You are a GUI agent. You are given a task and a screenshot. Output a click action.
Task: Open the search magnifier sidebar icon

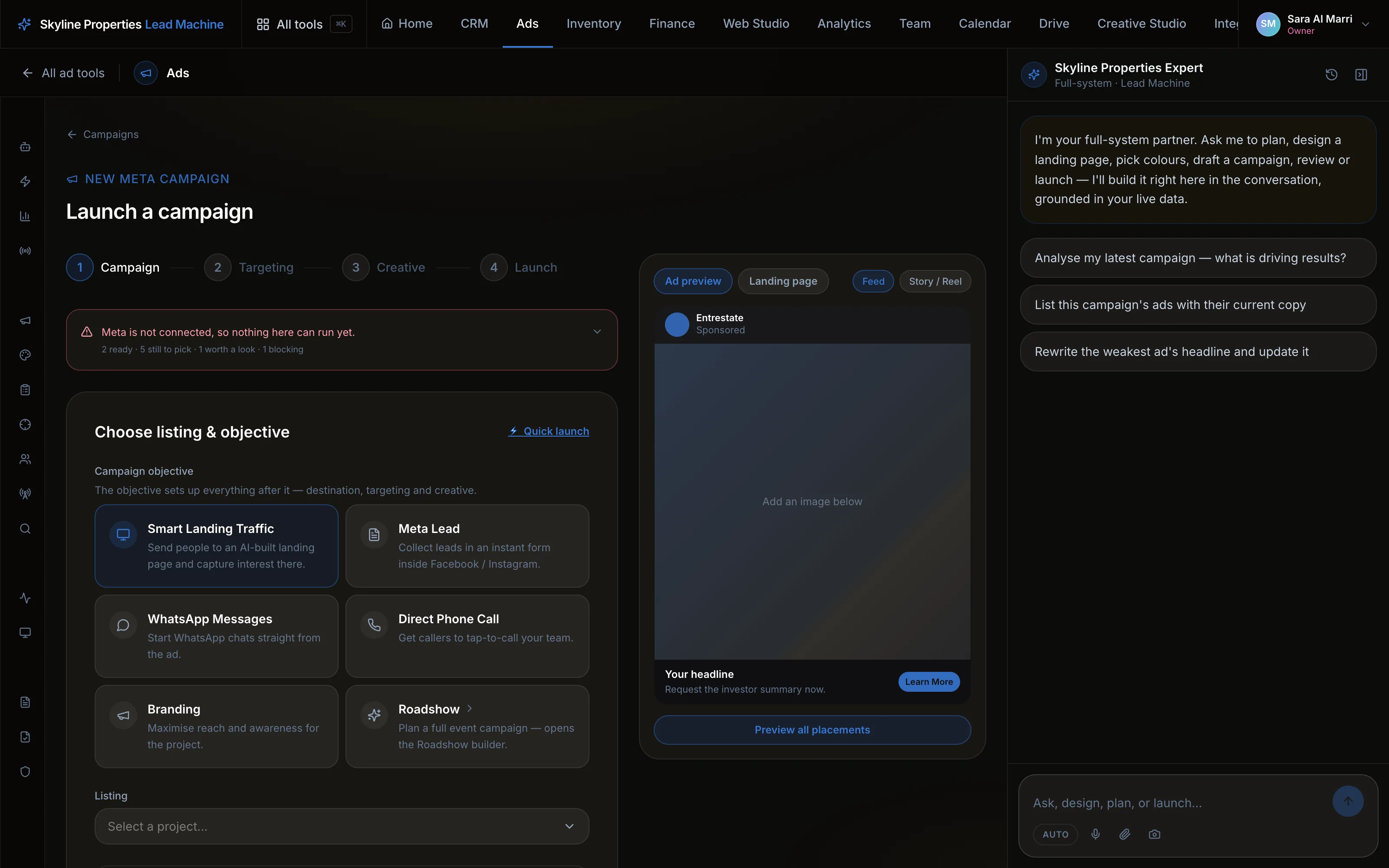coord(25,529)
